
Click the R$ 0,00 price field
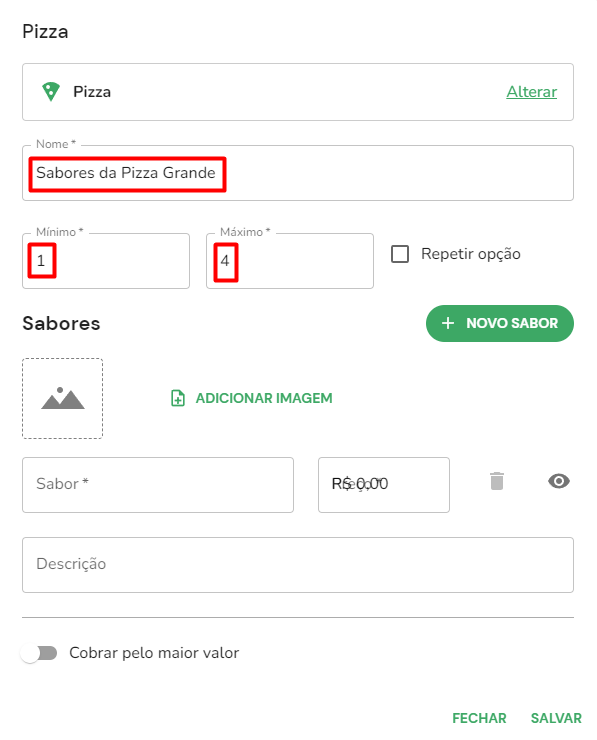(384, 485)
